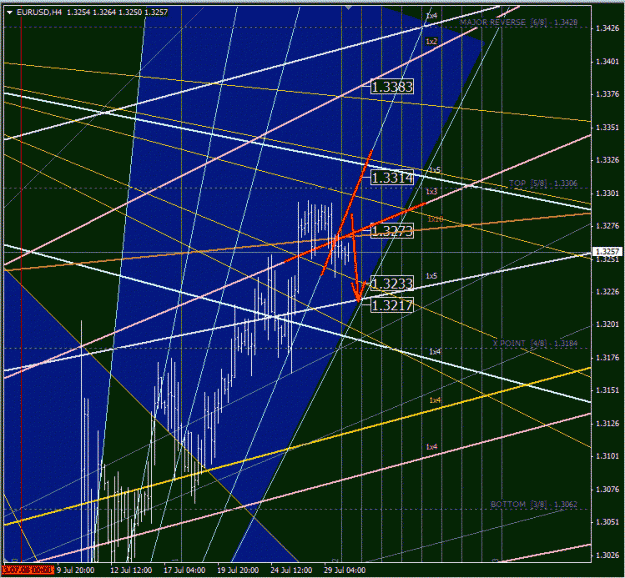Click the chart shift triangle marker at the top edge
Screen dimensions: 625x578
(x=348, y=7)
